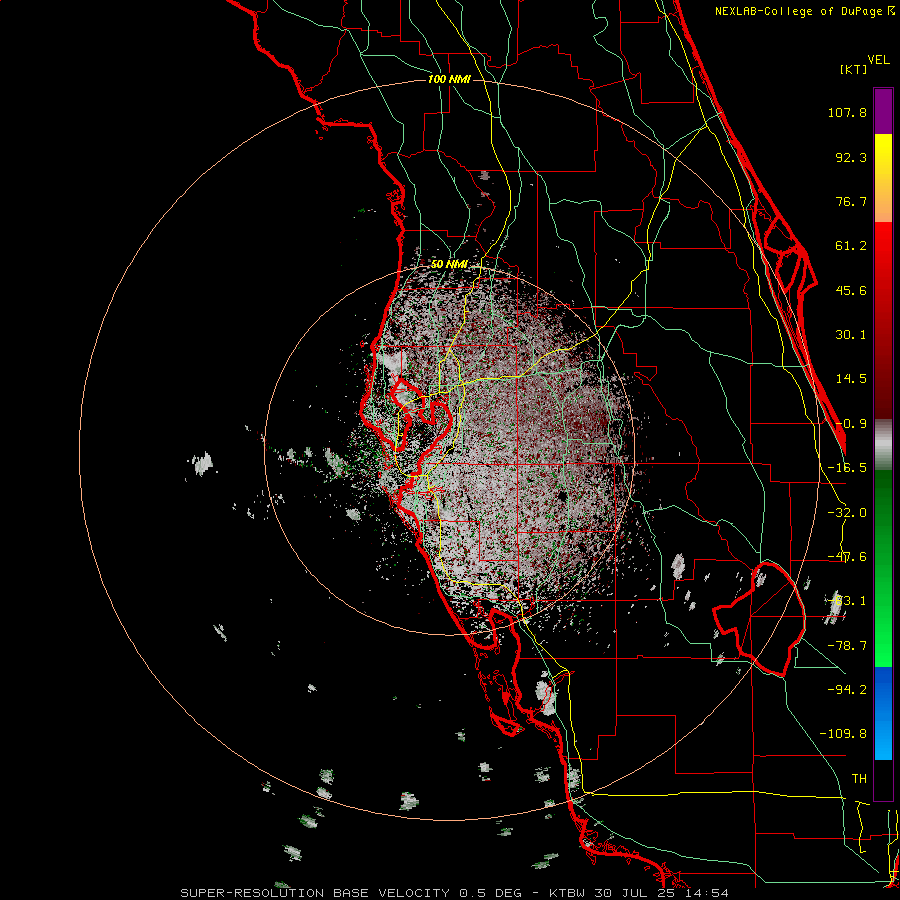The image size is (900, 900).
Task: Click the -0.9 velocity scale value
Action: tap(851, 424)
